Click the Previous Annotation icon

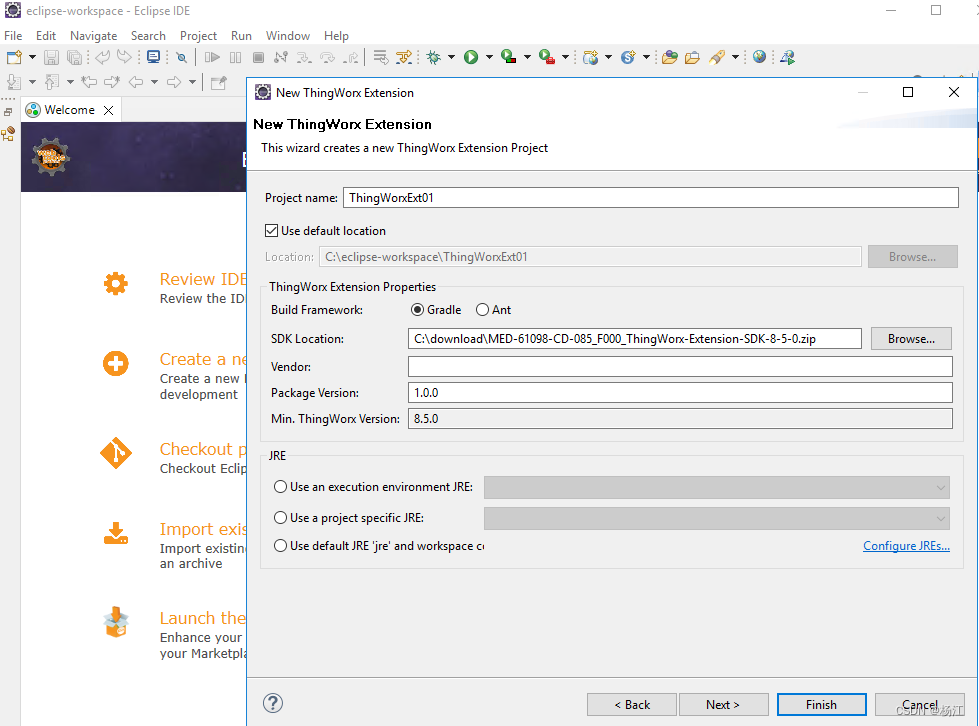tap(52, 82)
